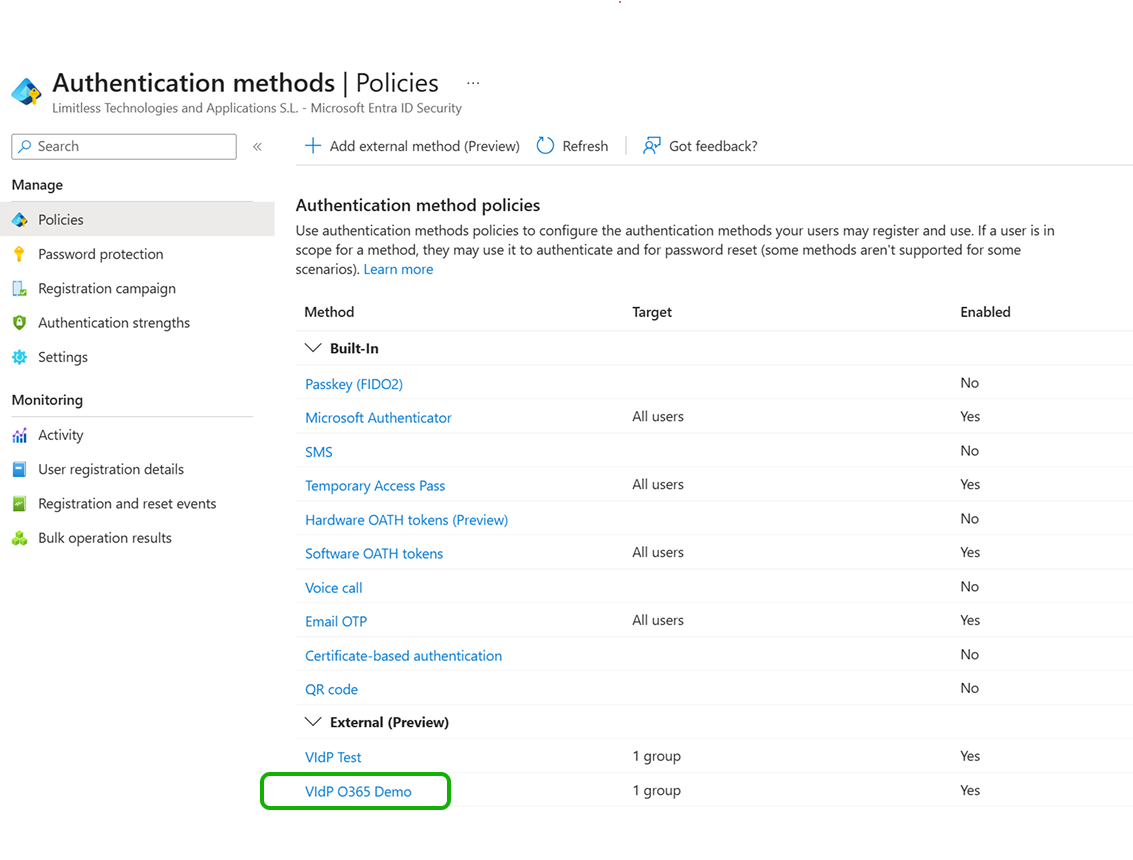Click the Policies icon in sidebar
1133x860 pixels.
pos(20,220)
